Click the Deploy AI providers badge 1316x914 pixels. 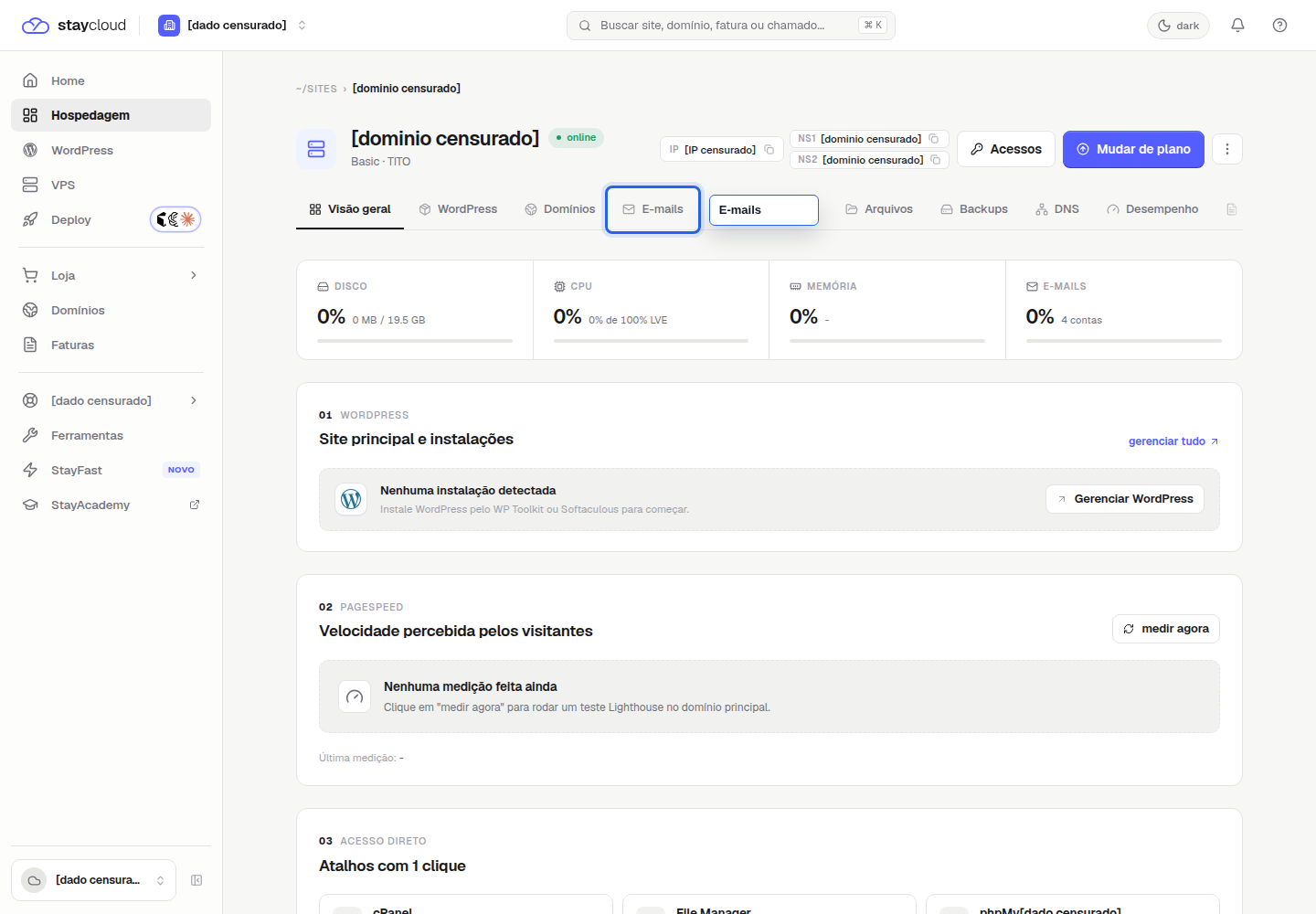175,219
